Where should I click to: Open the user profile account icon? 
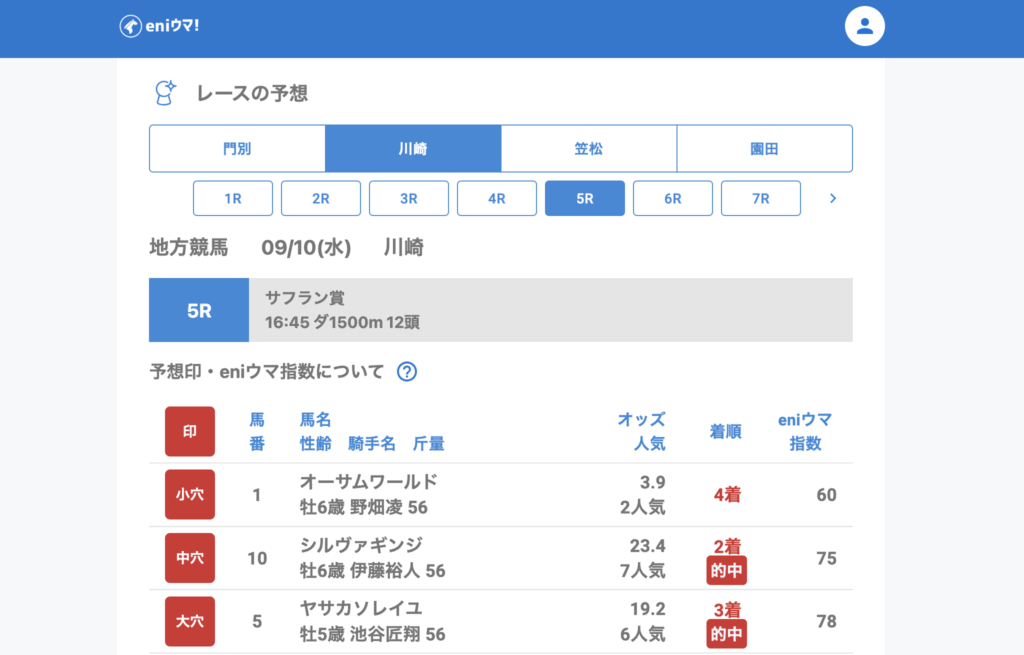click(x=865, y=27)
